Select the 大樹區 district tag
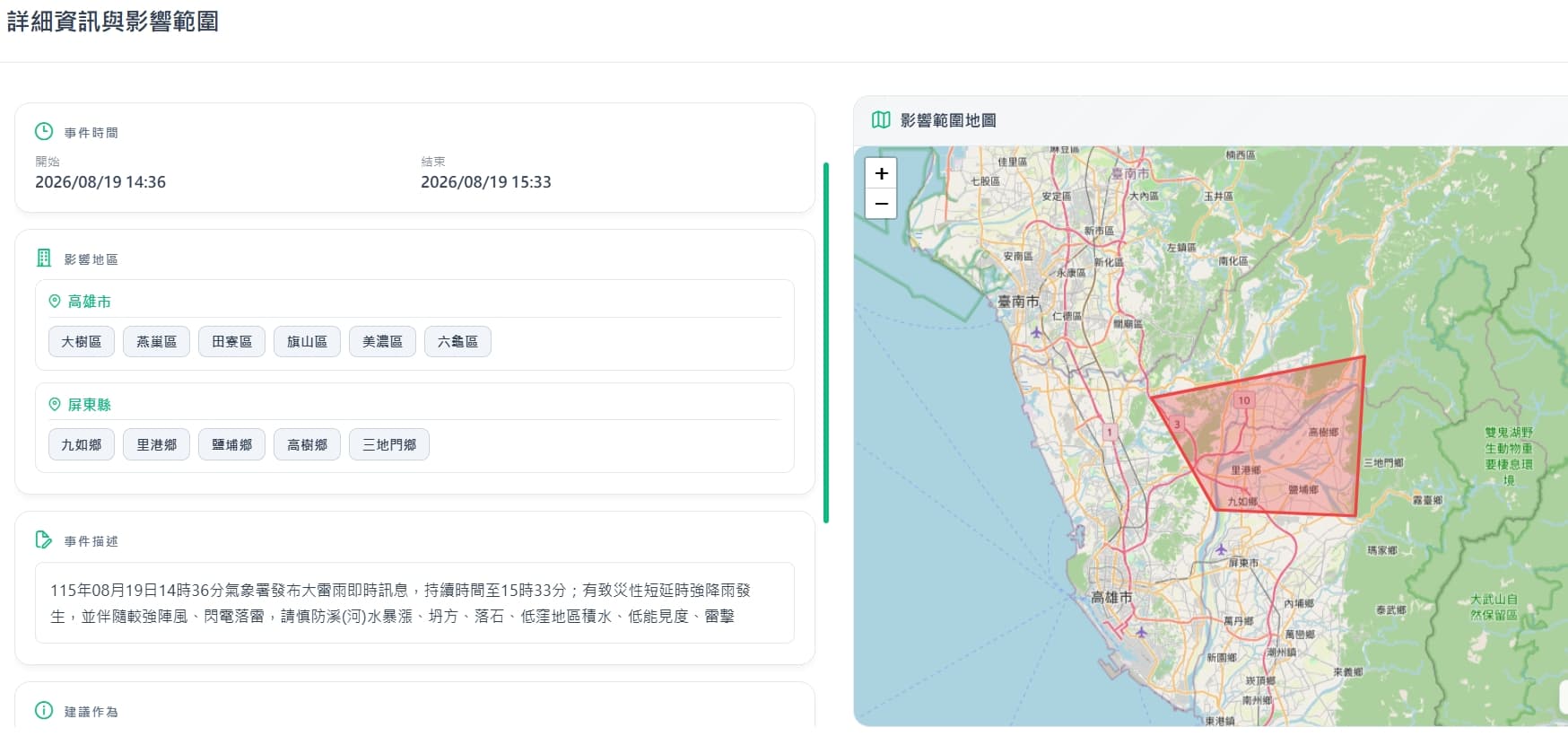Viewport: 1568px width, 745px height. (82, 341)
